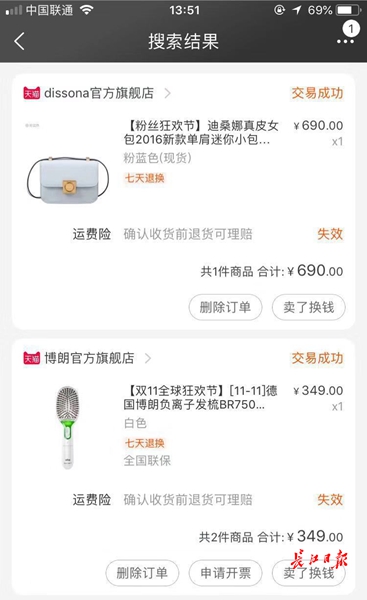This screenshot has height=600, width=367.
Task: Delete the dissona handbag order
Action: pyautogui.click(x=225, y=307)
